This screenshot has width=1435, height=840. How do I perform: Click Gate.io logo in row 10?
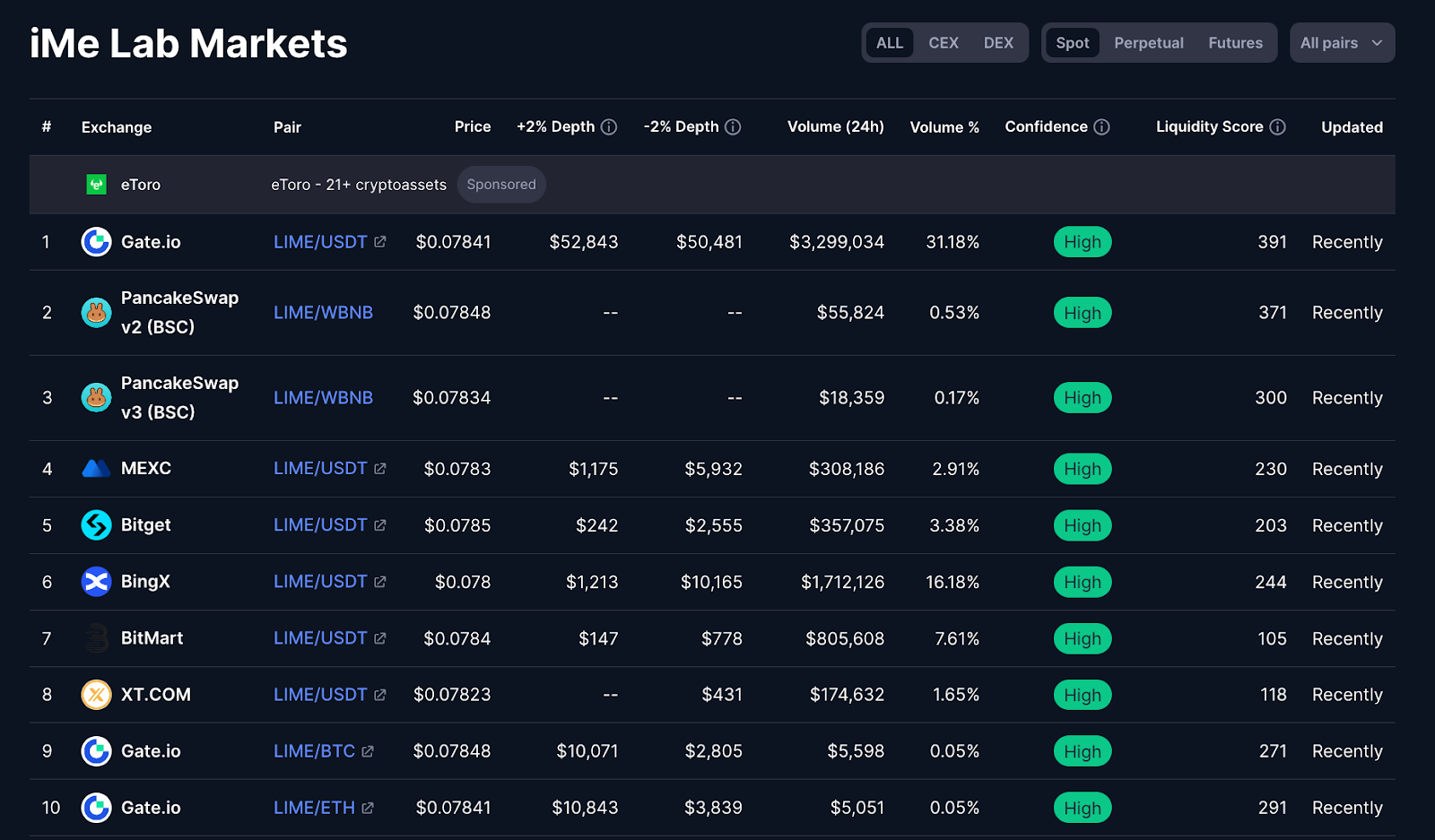coord(96,808)
